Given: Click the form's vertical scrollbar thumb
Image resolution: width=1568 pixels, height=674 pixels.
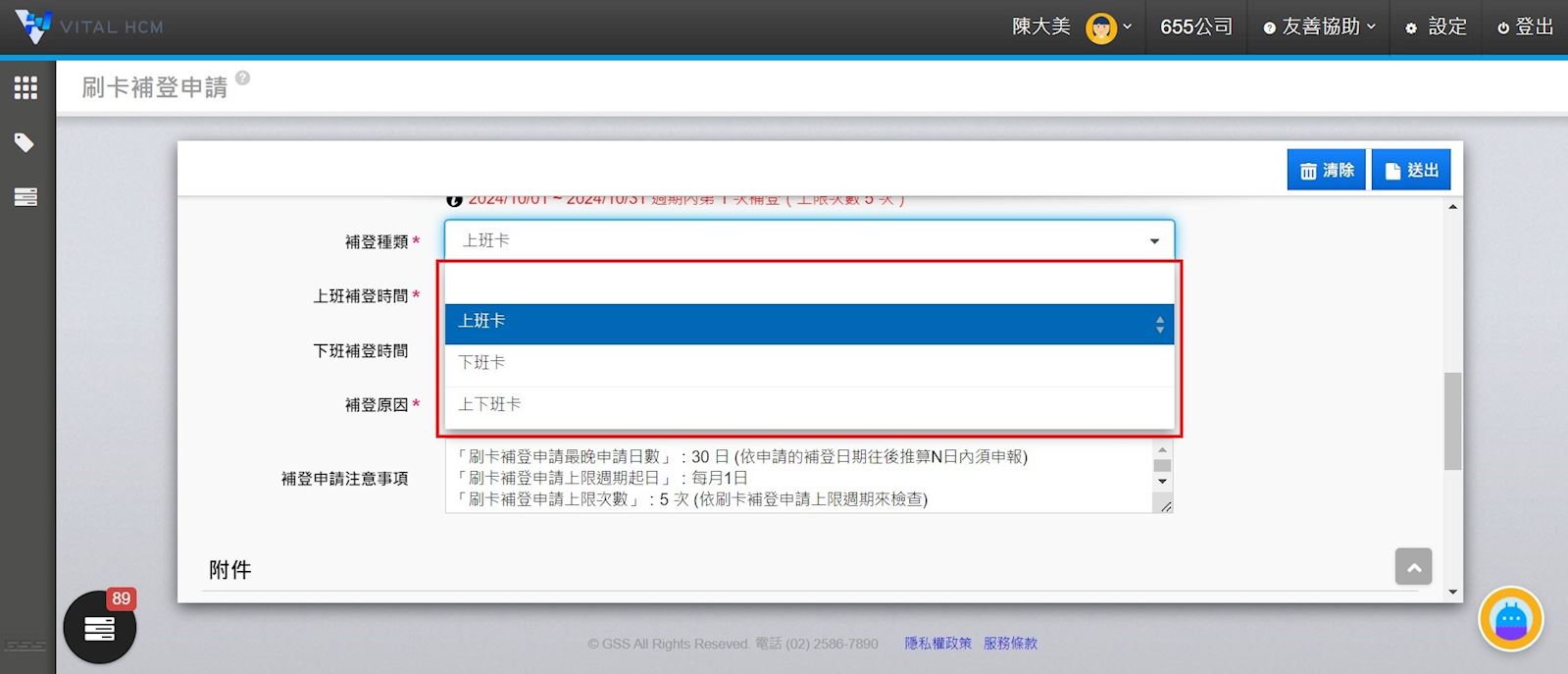Looking at the screenshot, I should pos(1452,421).
